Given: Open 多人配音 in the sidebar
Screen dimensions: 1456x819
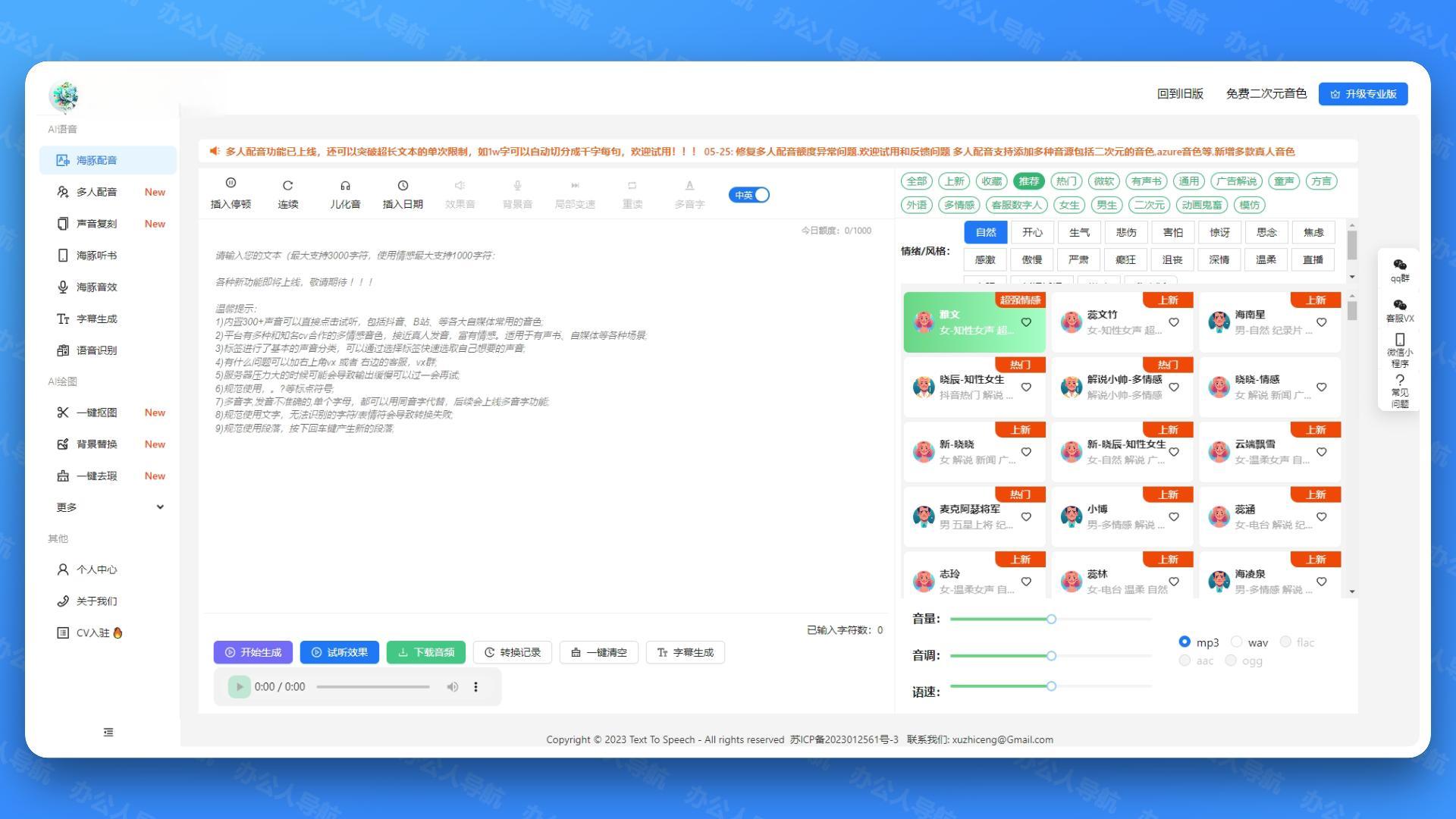Looking at the screenshot, I should (x=97, y=192).
